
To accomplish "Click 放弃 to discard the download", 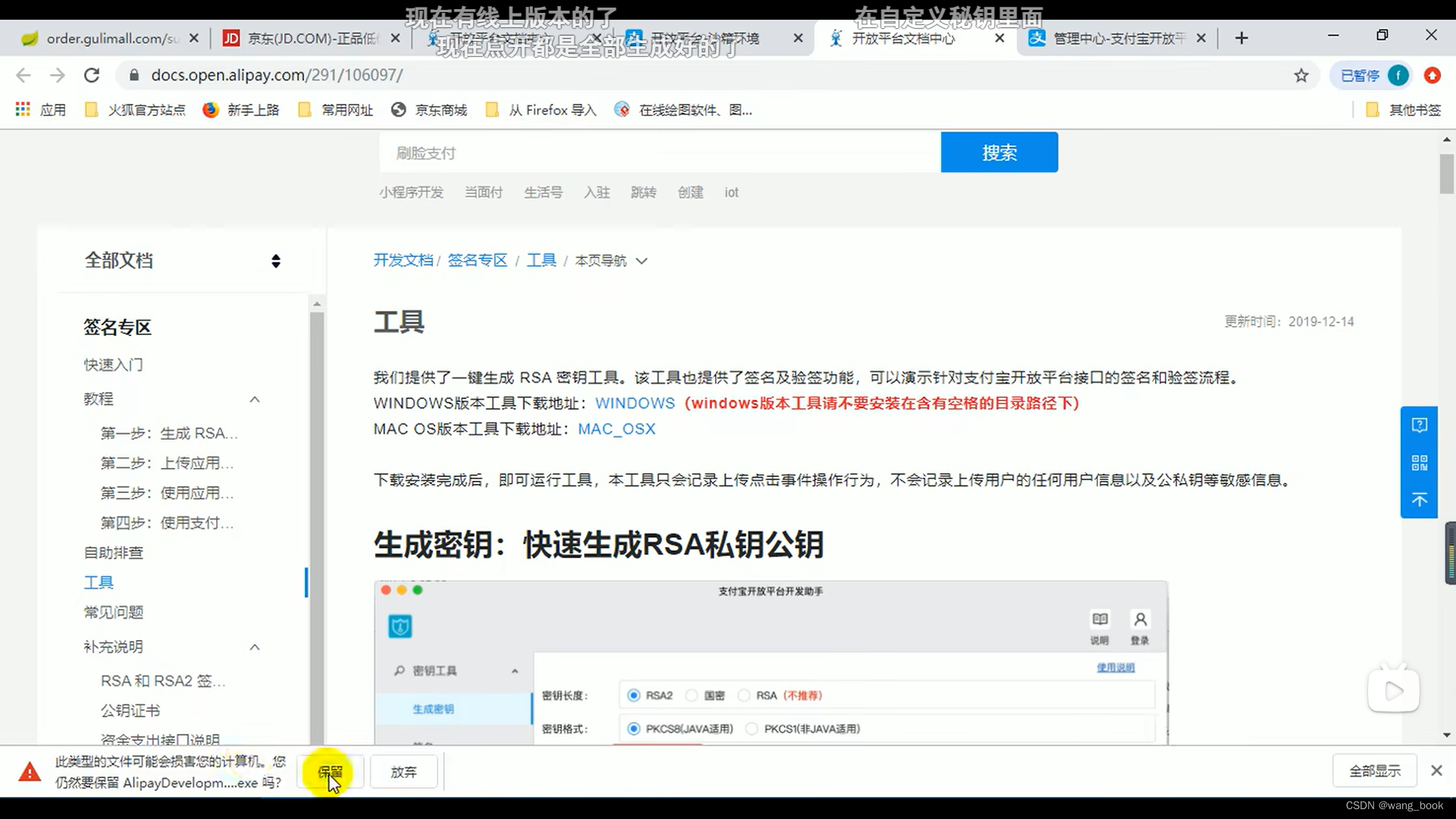I will click(403, 772).
